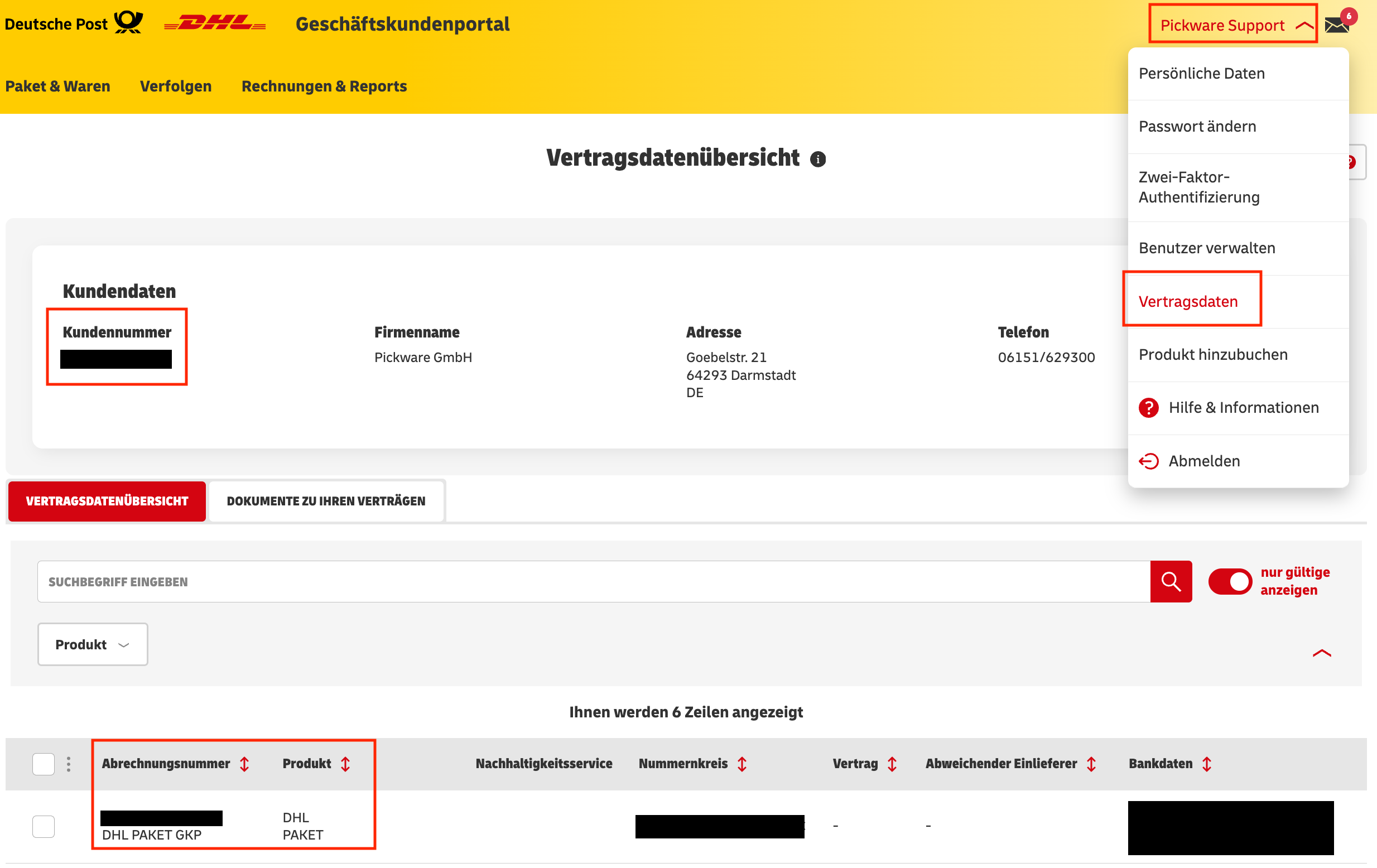Open the Produkt filter dropdown
Screen dimensions: 1377x868
(92, 644)
